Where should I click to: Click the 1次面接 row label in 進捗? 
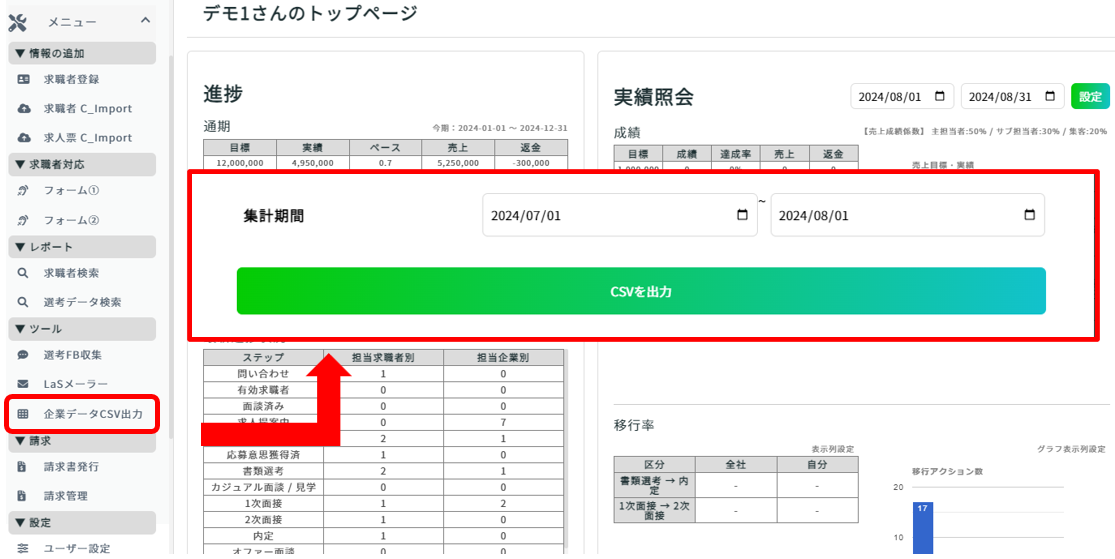[x=263, y=504]
